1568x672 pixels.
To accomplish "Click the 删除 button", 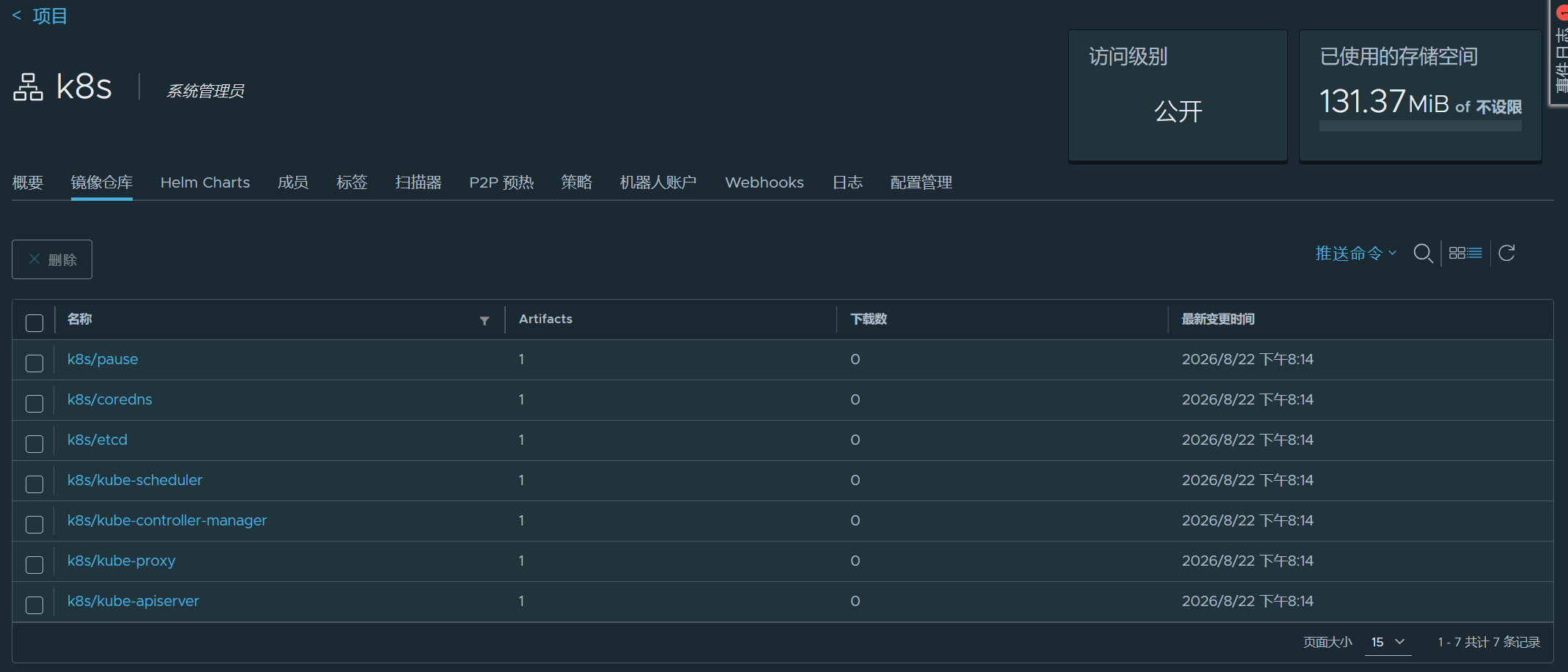I will pos(52,259).
